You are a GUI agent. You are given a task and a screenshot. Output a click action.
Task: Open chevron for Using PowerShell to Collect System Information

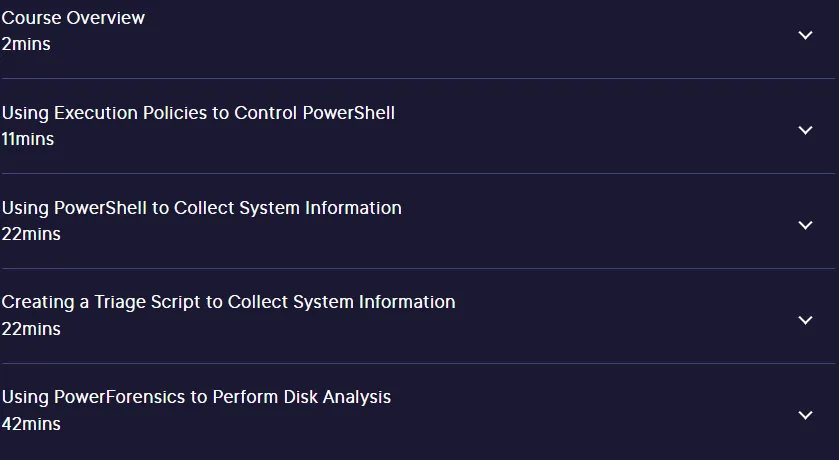click(805, 225)
